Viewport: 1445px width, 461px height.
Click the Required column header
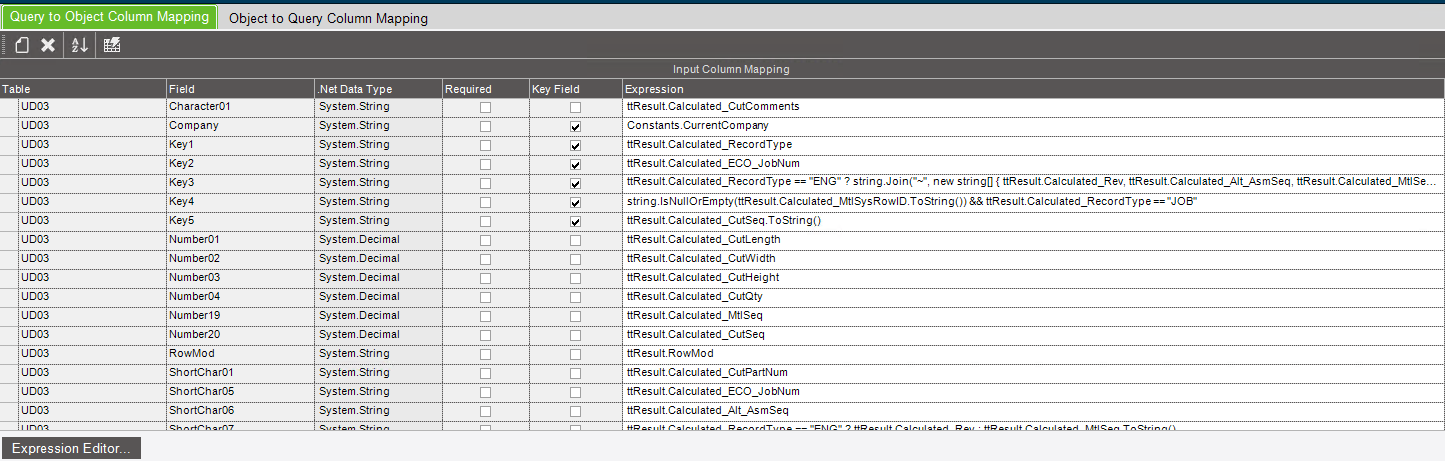tap(485, 89)
